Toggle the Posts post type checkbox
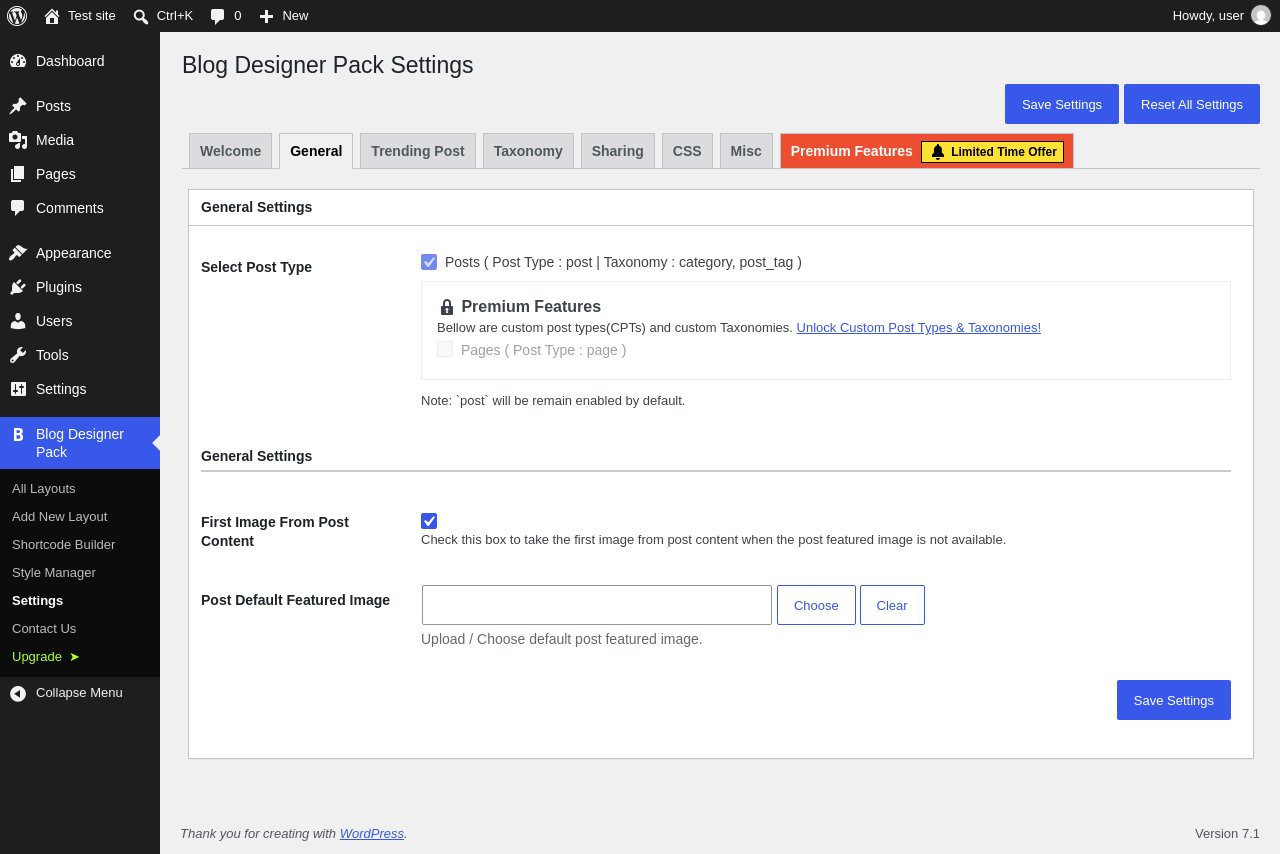 pos(429,262)
